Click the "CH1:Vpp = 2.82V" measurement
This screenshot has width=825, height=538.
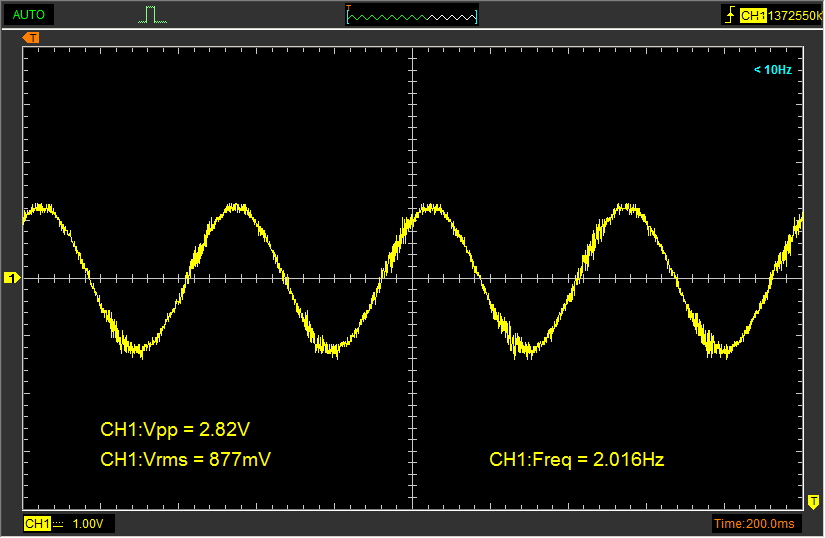175,430
